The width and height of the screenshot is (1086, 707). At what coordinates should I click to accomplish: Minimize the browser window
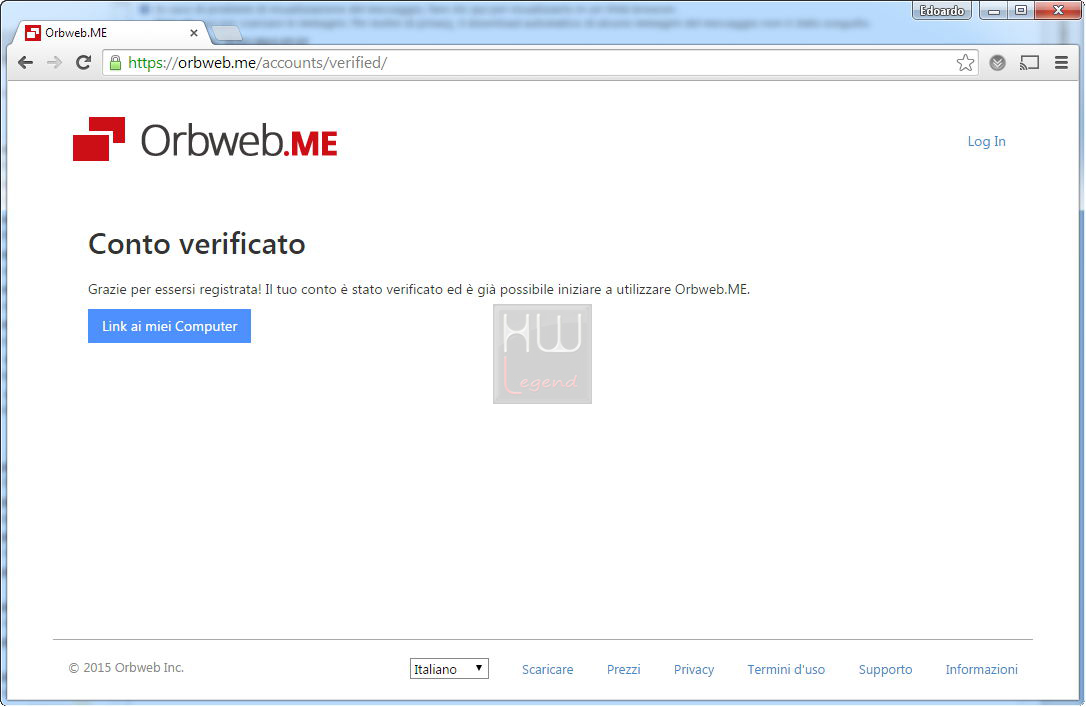[993, 10]
